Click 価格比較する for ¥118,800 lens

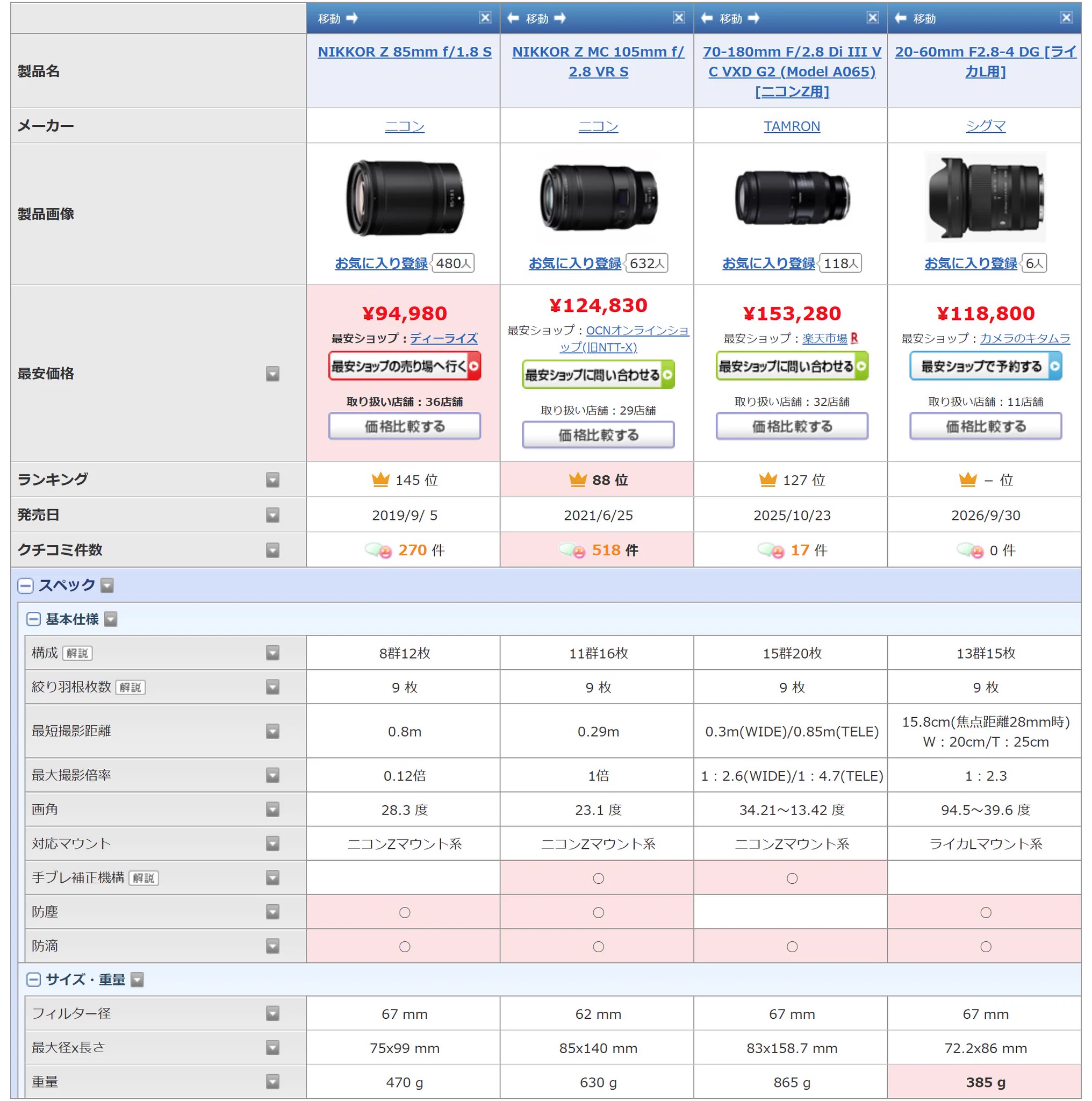(x=986, y=426)
